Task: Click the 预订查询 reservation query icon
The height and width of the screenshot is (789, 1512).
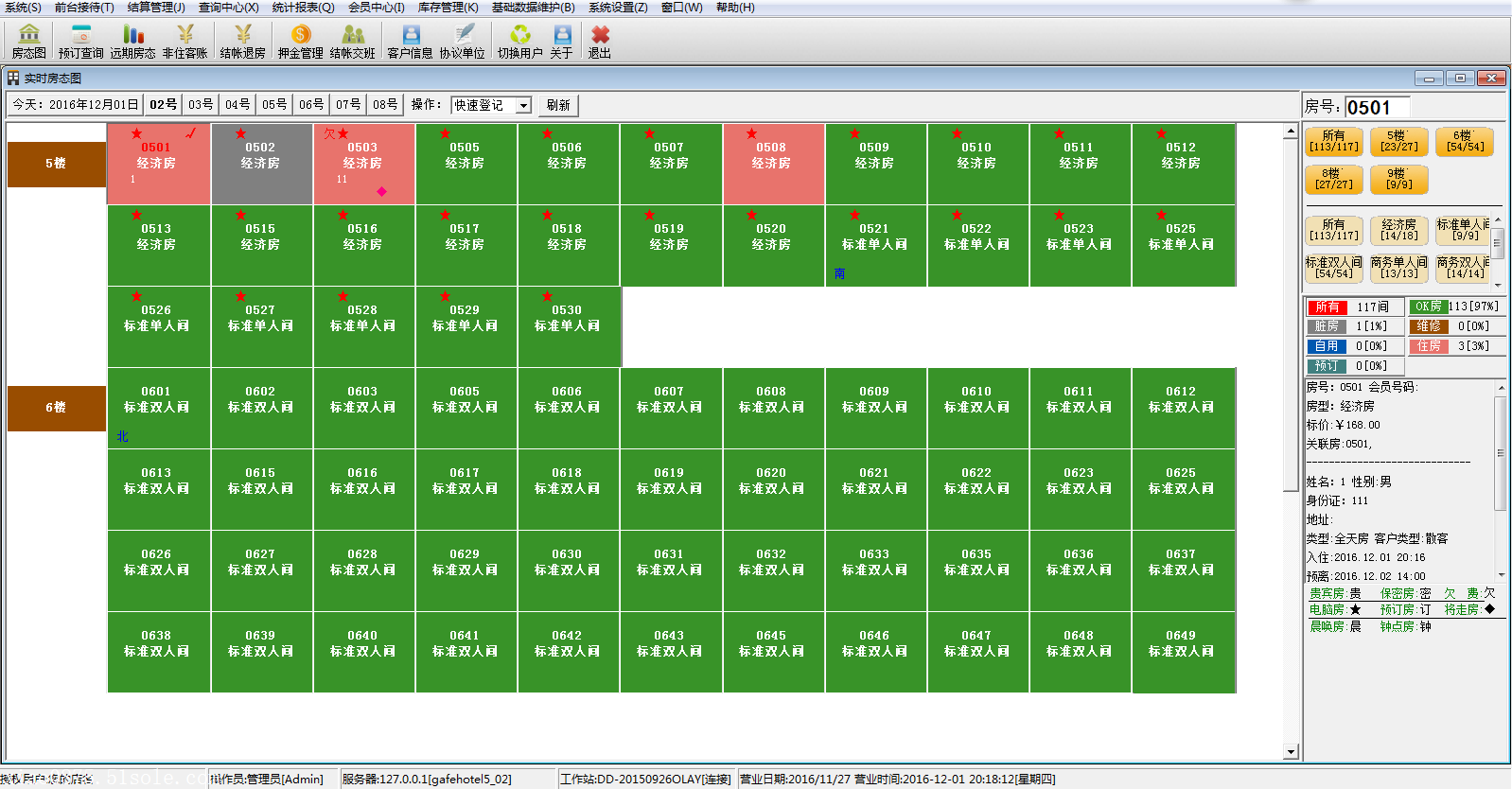Action: [x=80, y=42]
